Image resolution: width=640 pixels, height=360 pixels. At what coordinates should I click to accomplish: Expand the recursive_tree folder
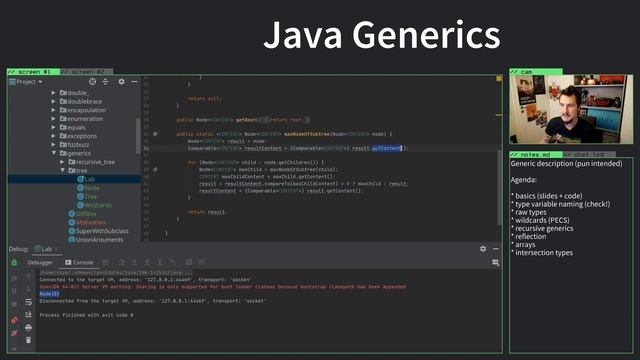click(62, 162)
